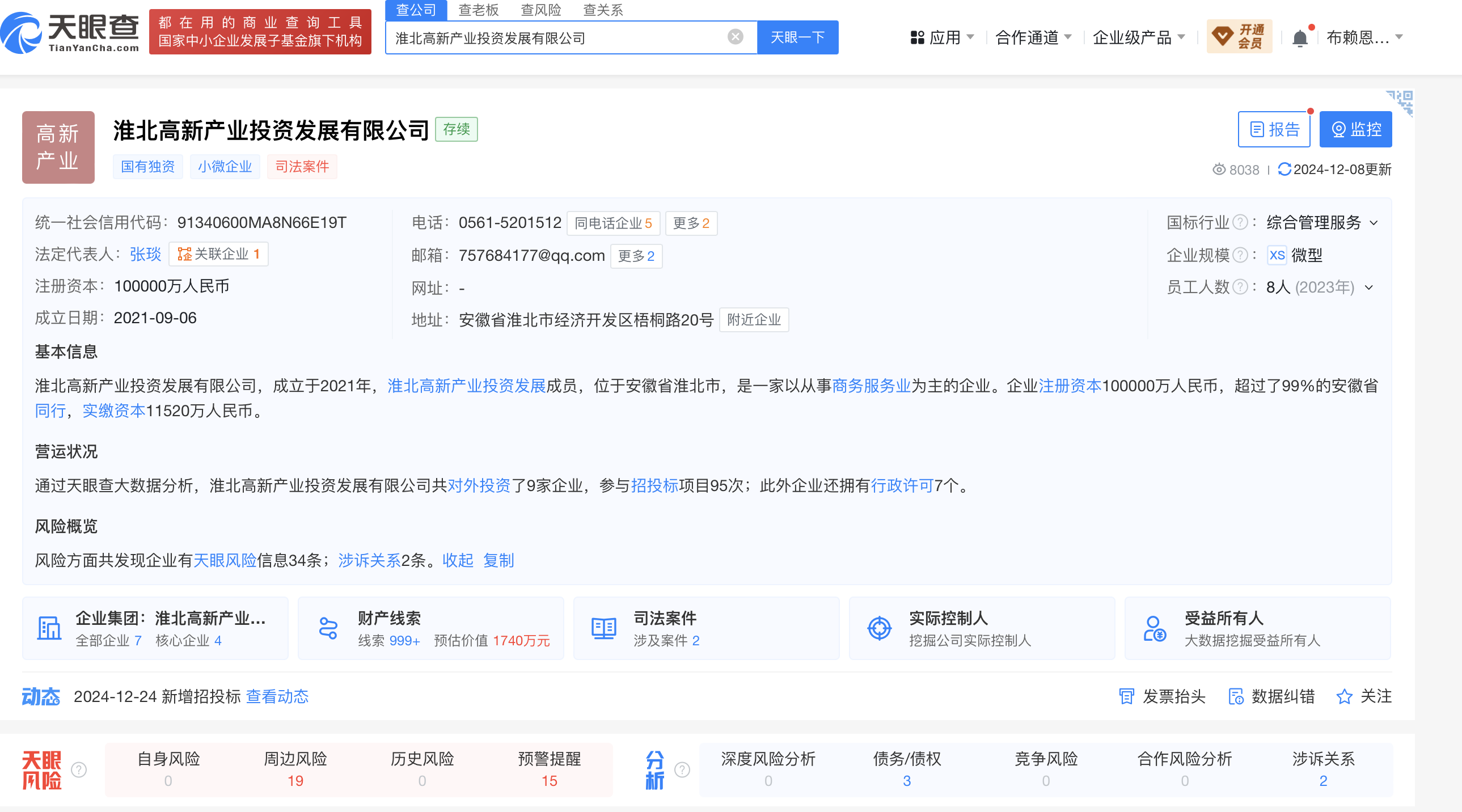The image size is (1462, 812).
Task: Switch to 查老板 search tab
Action: (x=478, y=10)
